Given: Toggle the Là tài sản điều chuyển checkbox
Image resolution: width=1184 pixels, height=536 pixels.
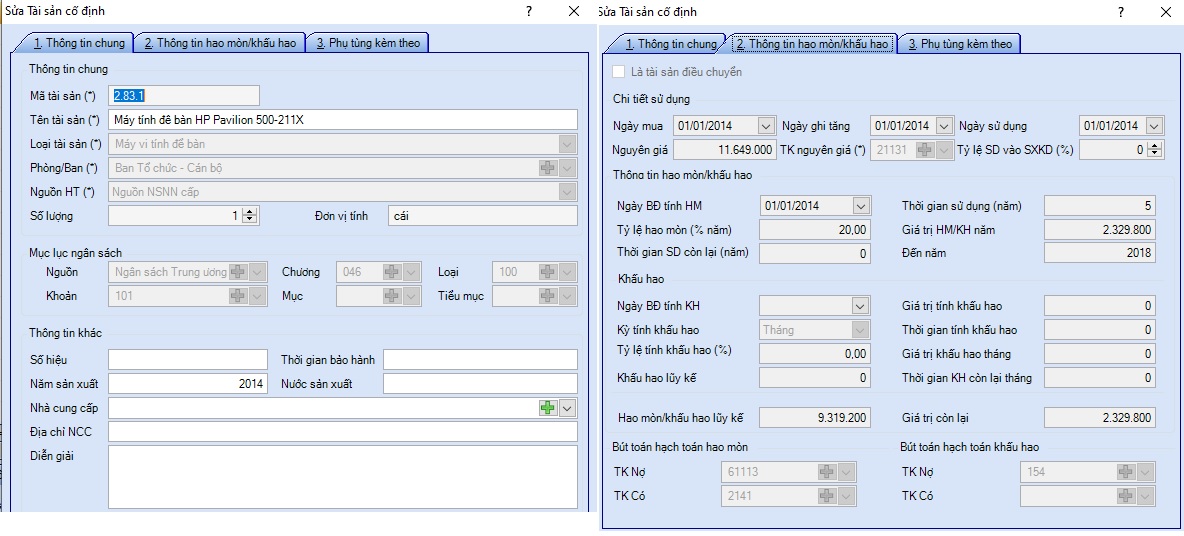Looking at the screenshot, I should tap(620, 72).
